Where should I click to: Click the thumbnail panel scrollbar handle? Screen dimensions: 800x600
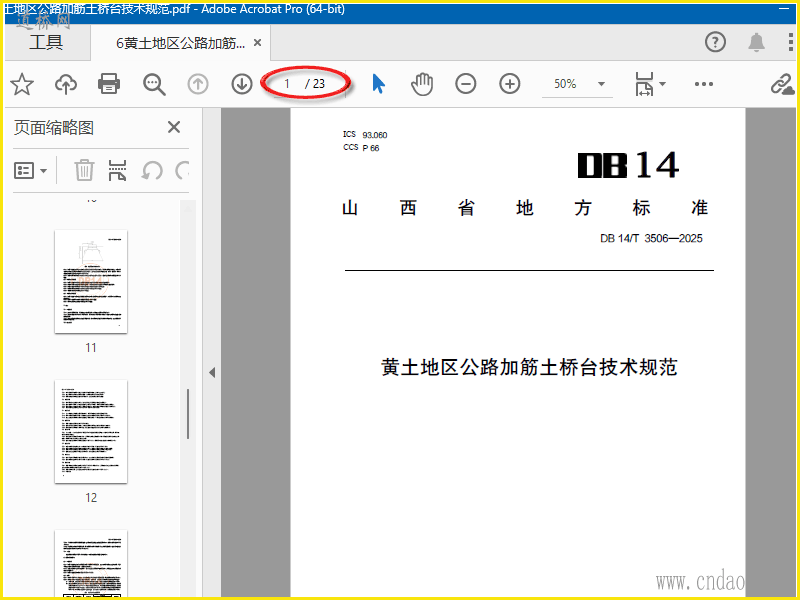click(x=188, y=414)
